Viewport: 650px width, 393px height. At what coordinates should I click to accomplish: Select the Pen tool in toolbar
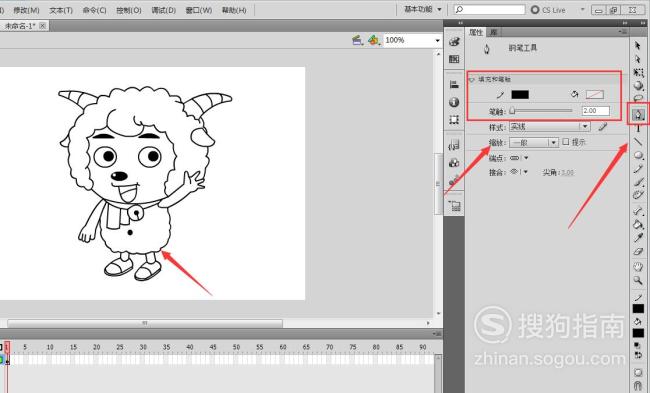pyautogui.click(x=638, y=114)
